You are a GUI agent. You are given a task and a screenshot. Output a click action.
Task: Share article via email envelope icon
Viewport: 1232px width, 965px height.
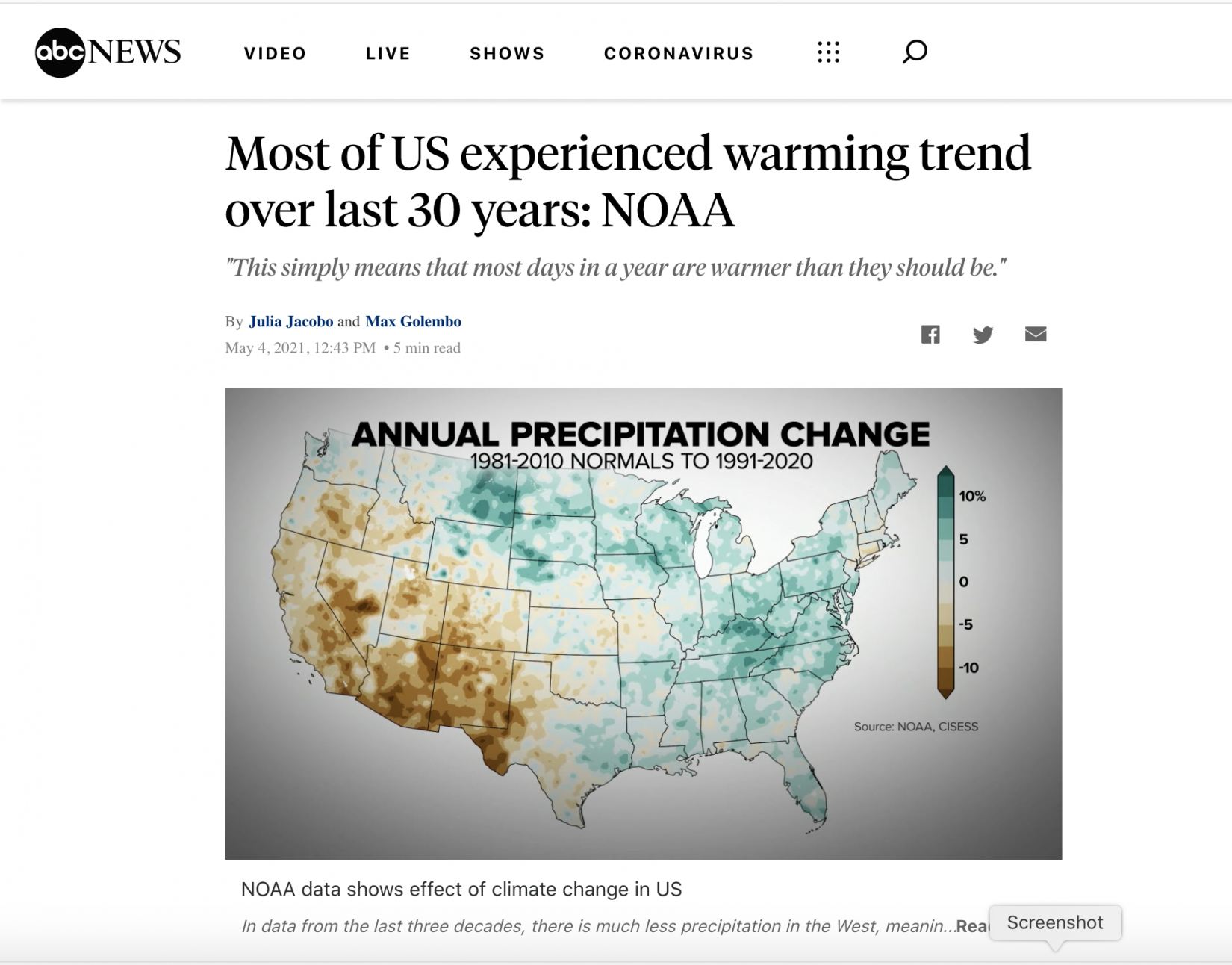(x=1036, y=334)
